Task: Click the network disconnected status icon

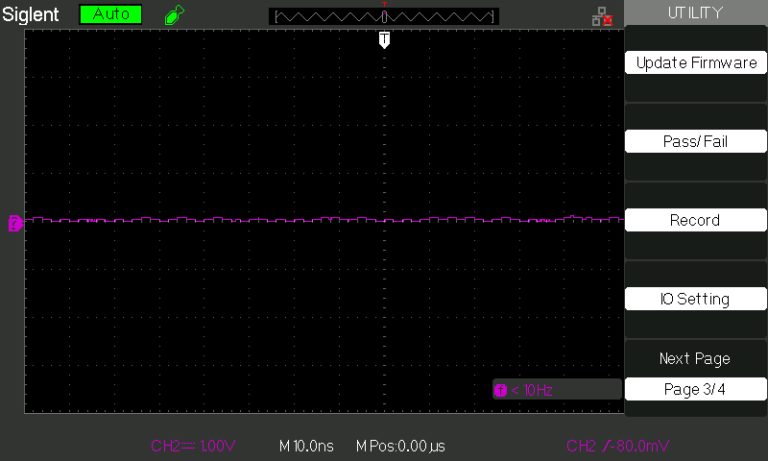Action: tap(601, 16)
